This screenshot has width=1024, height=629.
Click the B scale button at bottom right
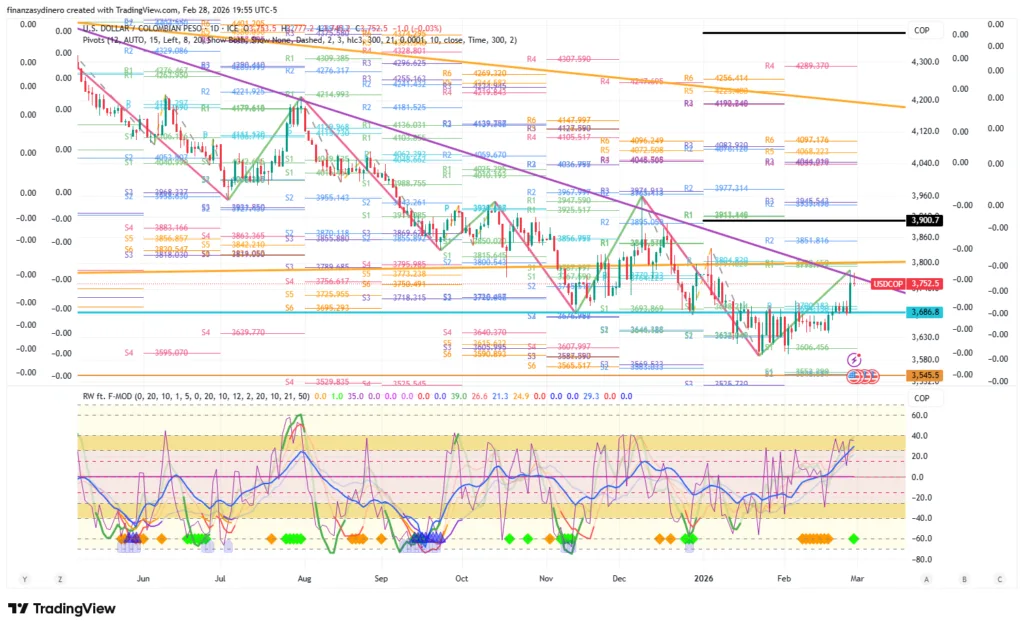[964, 579]
